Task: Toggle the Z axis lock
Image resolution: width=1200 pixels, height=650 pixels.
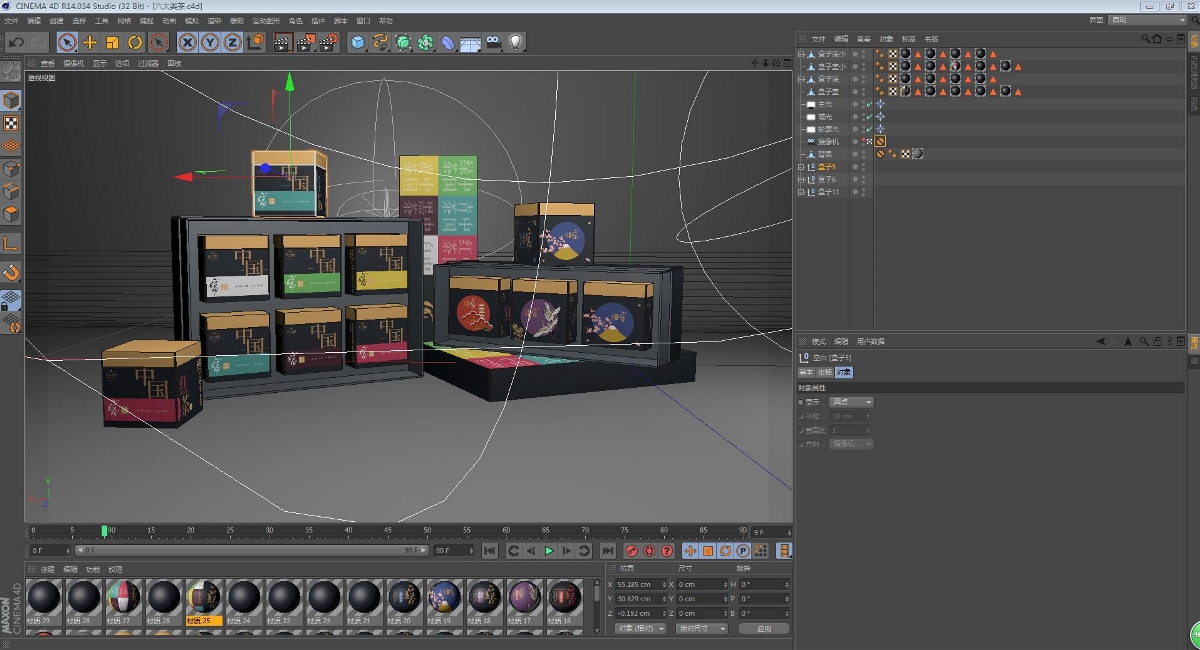Action: (x=232, y=42)
